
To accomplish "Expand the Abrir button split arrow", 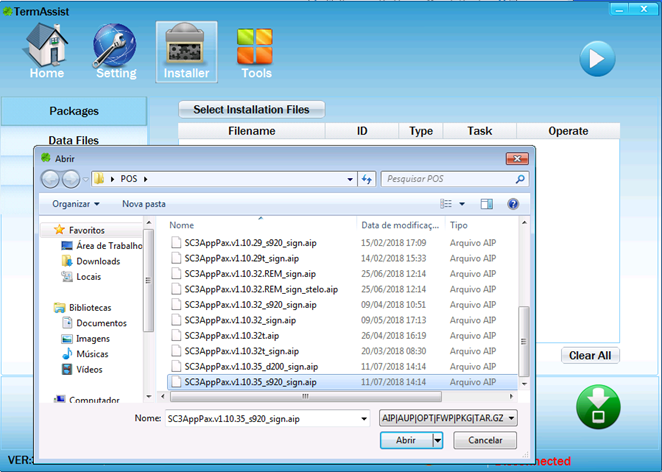I will [x=437, y=440].
